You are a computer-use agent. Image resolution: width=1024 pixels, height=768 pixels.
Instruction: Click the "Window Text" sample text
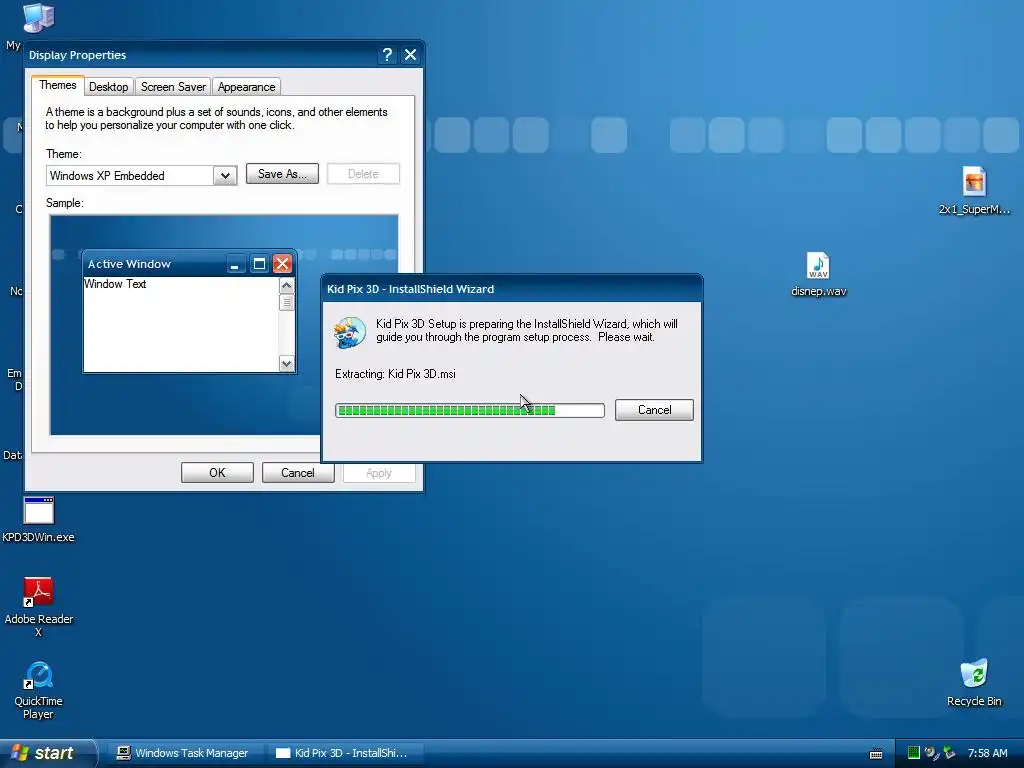pos(115,284)
